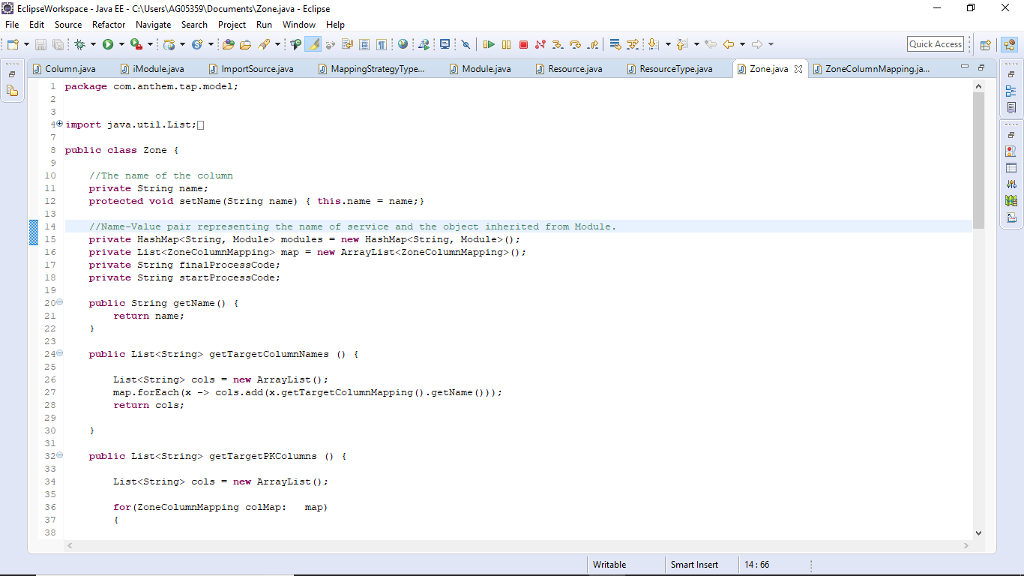The width and height of the screenshot is (1024, 576).
Task: Open the web browser globe icon
Action: pyautogui.click(x=403, y=44)
